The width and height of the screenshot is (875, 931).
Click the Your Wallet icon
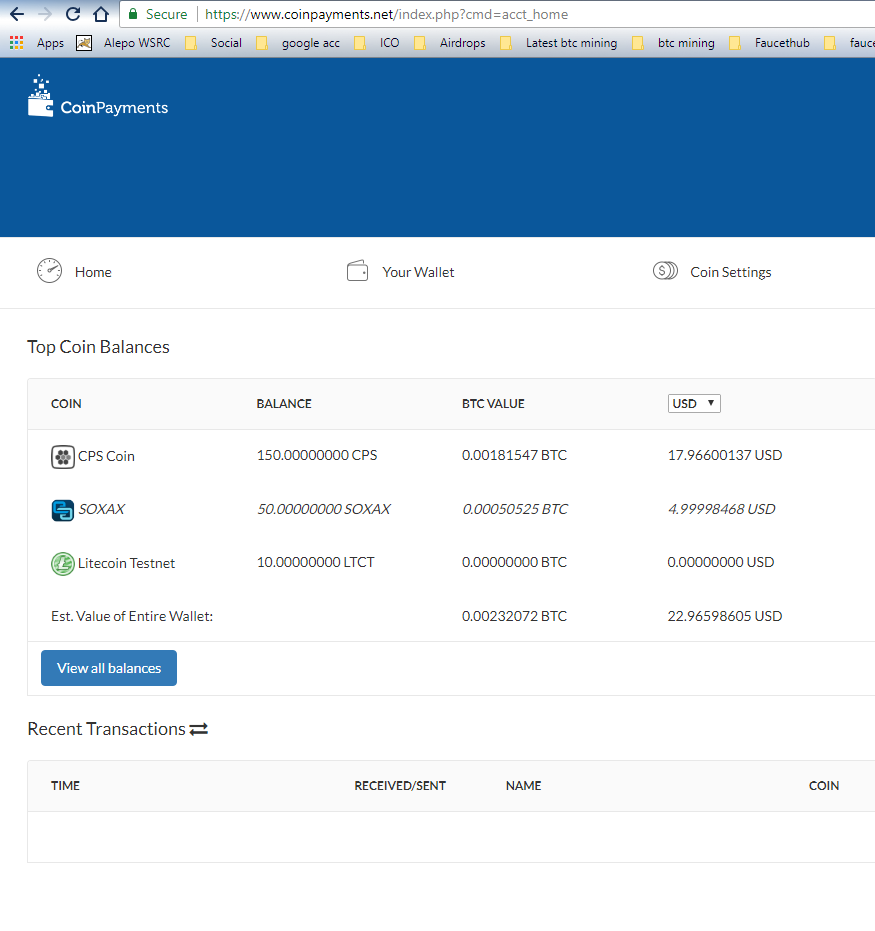click(357, 271)
